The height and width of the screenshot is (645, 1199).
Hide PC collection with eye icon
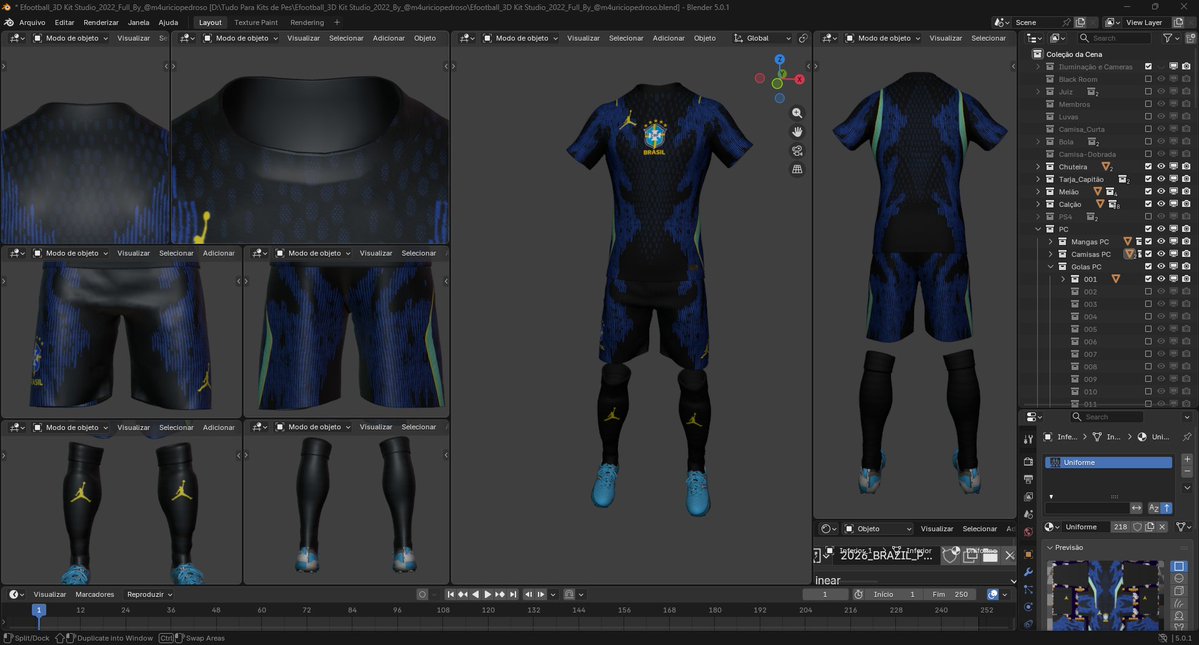pos(1161,229)
